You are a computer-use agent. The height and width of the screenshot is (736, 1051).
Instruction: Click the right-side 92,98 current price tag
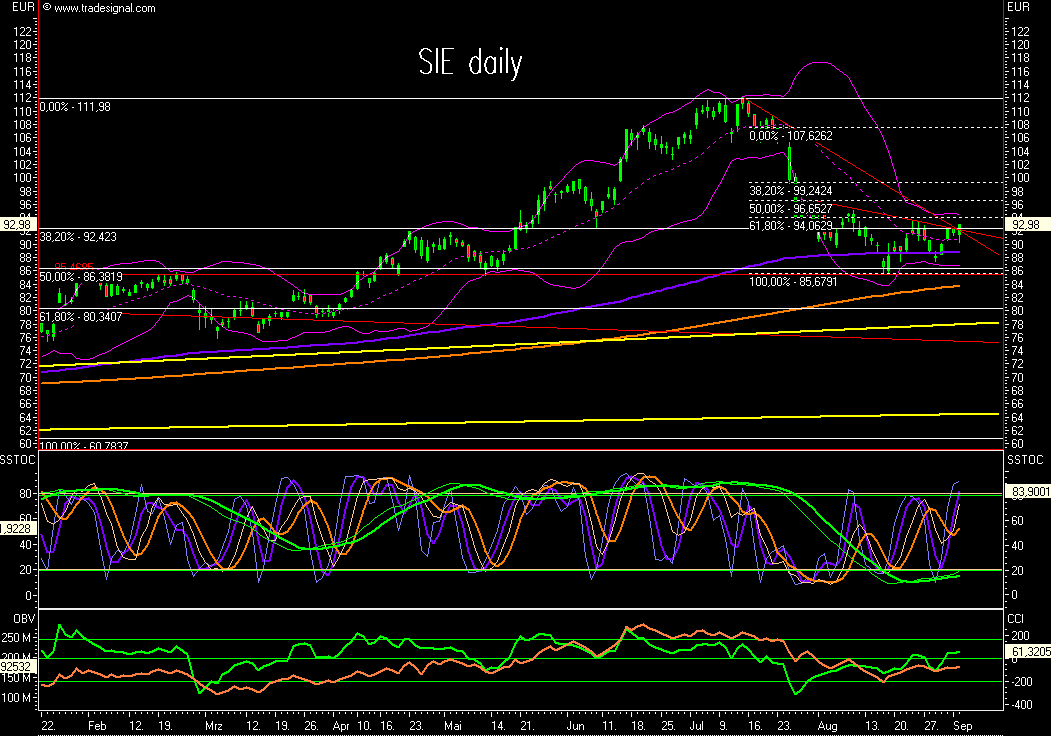[1026, 224]
